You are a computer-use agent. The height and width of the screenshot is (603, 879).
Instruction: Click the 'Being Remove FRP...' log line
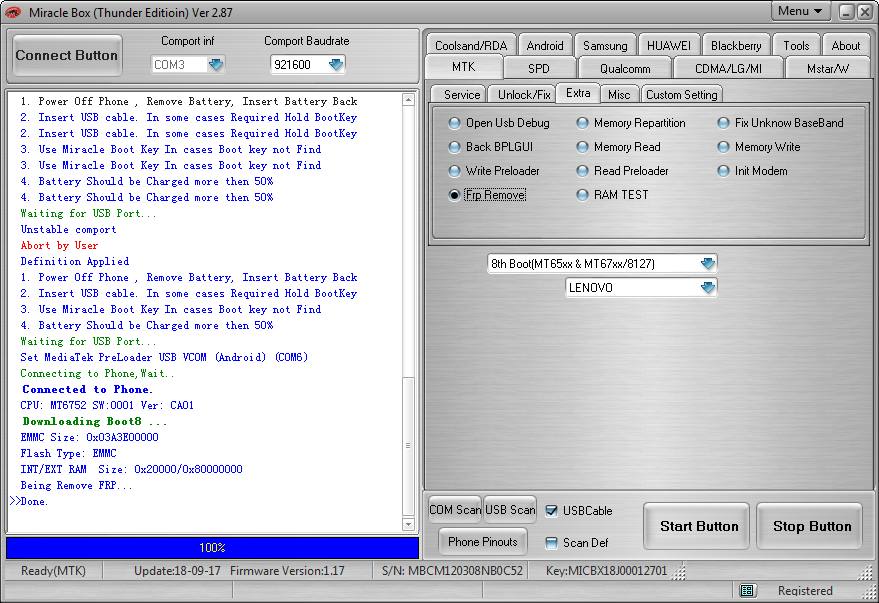77,485
